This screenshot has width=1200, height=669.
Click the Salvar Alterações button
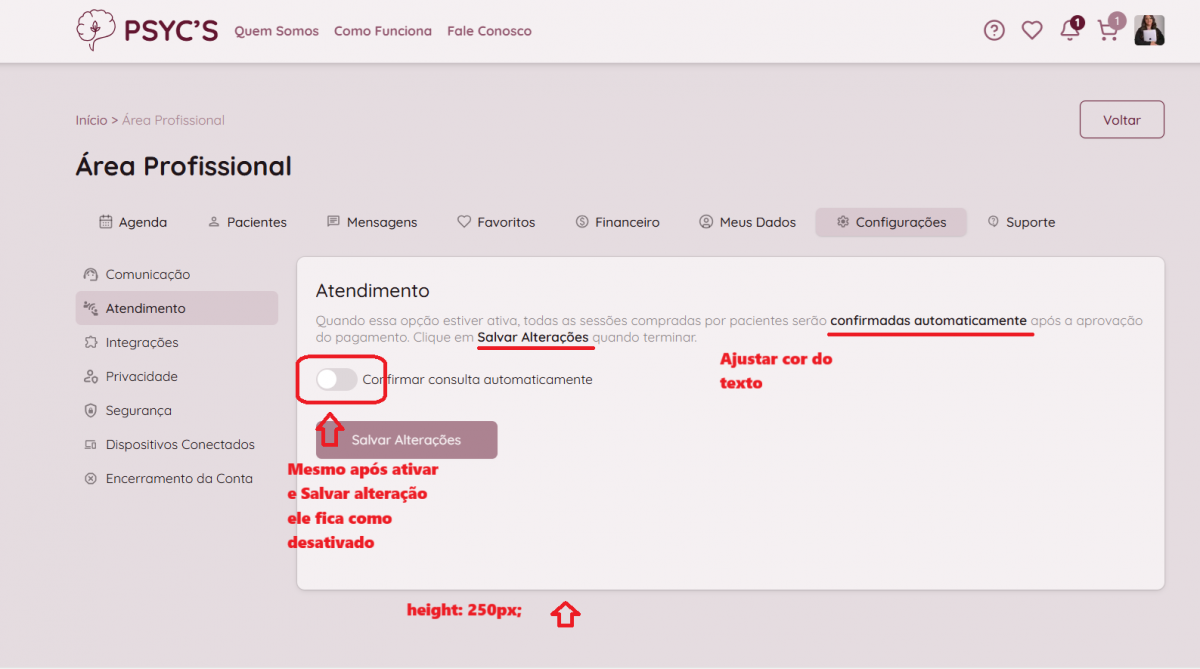406,440
